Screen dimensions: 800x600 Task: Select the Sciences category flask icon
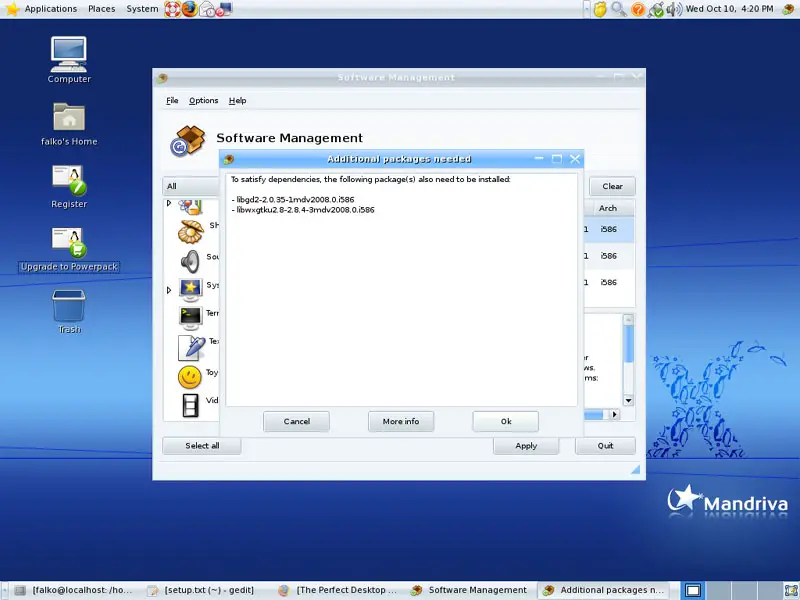coord(190,207)
